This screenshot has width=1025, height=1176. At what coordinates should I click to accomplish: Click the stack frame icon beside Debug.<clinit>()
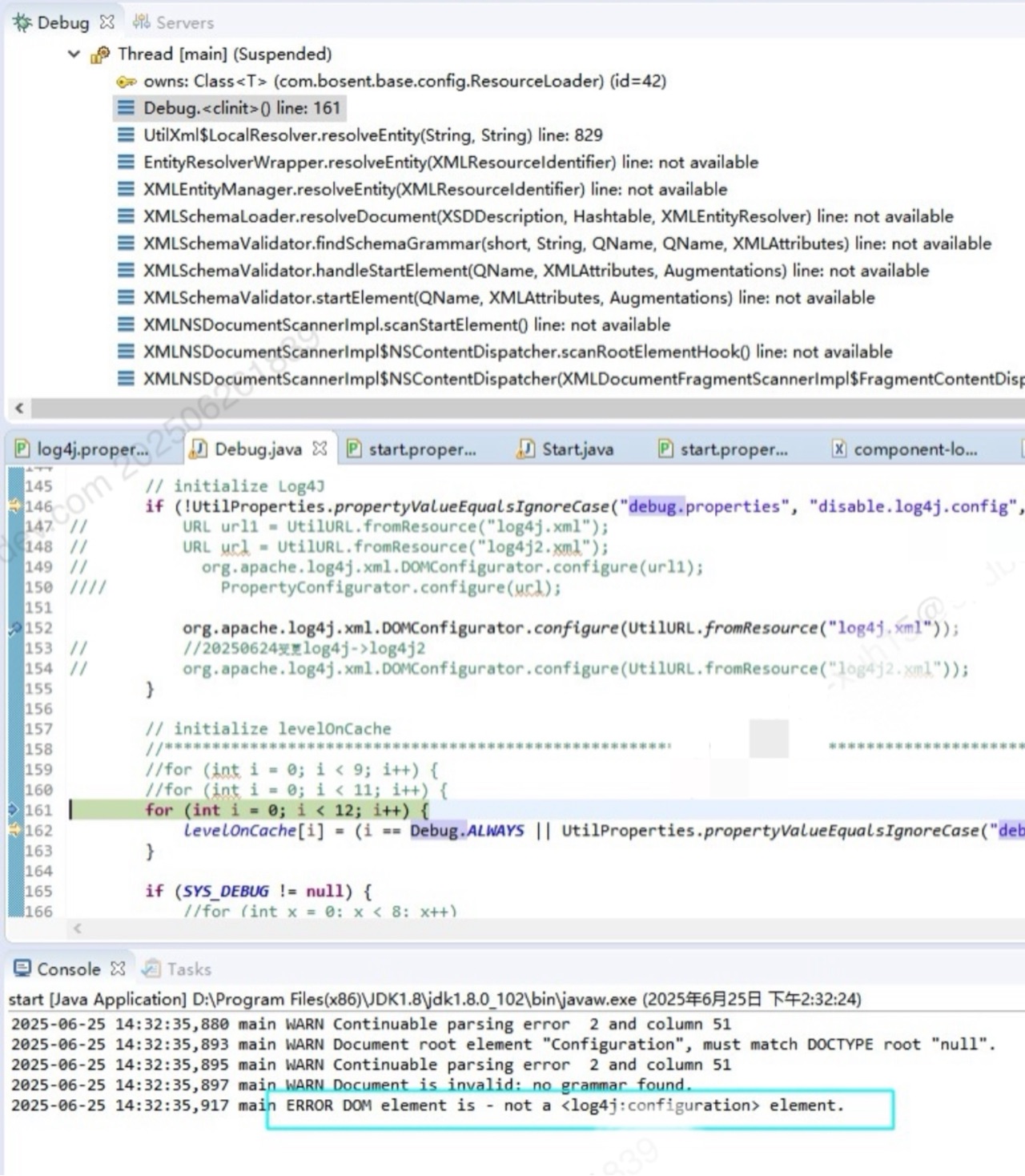[127, 108]
